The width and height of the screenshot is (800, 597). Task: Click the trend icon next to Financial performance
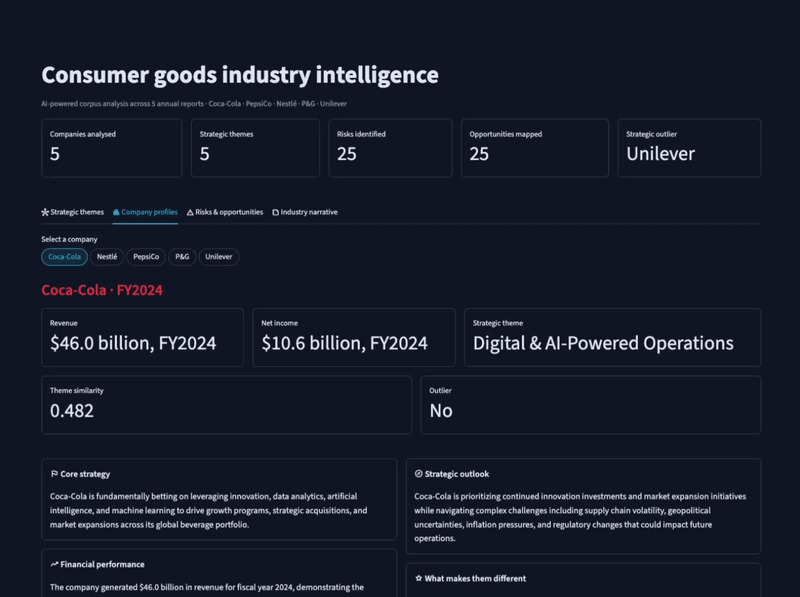click(54, 564)
